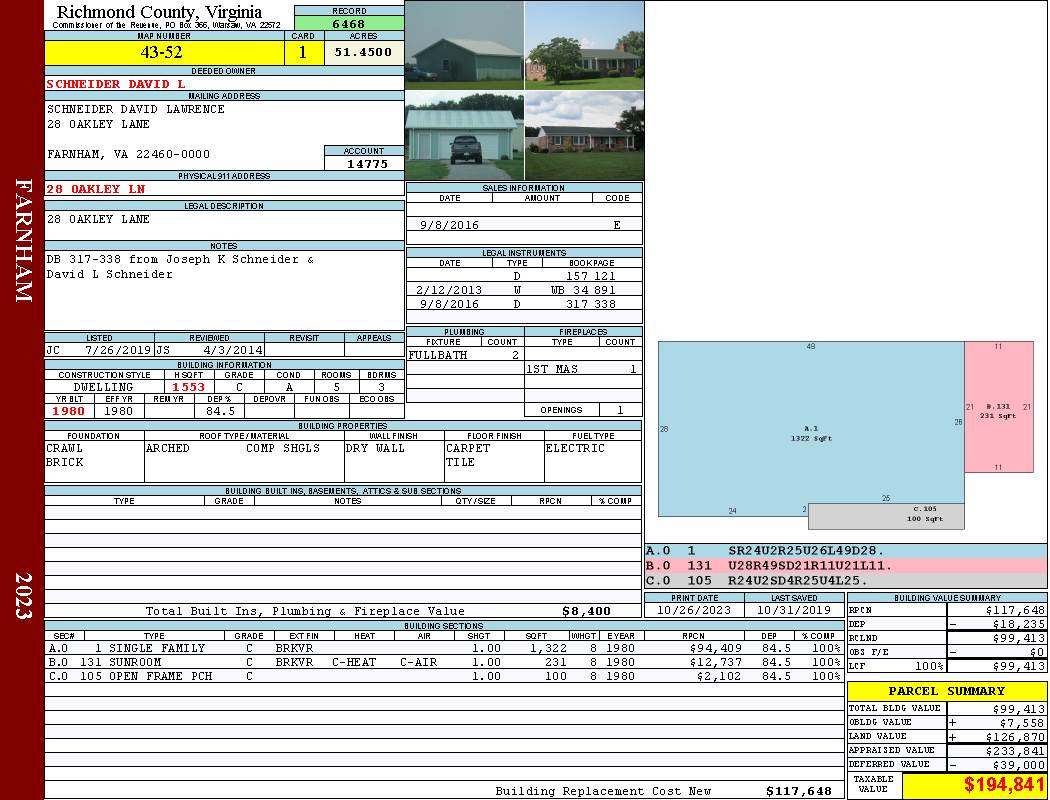The image size is (1050, 800).
Task: Click the yellow PARCEL SUMMARY header
Action: (x=946, y=691)
